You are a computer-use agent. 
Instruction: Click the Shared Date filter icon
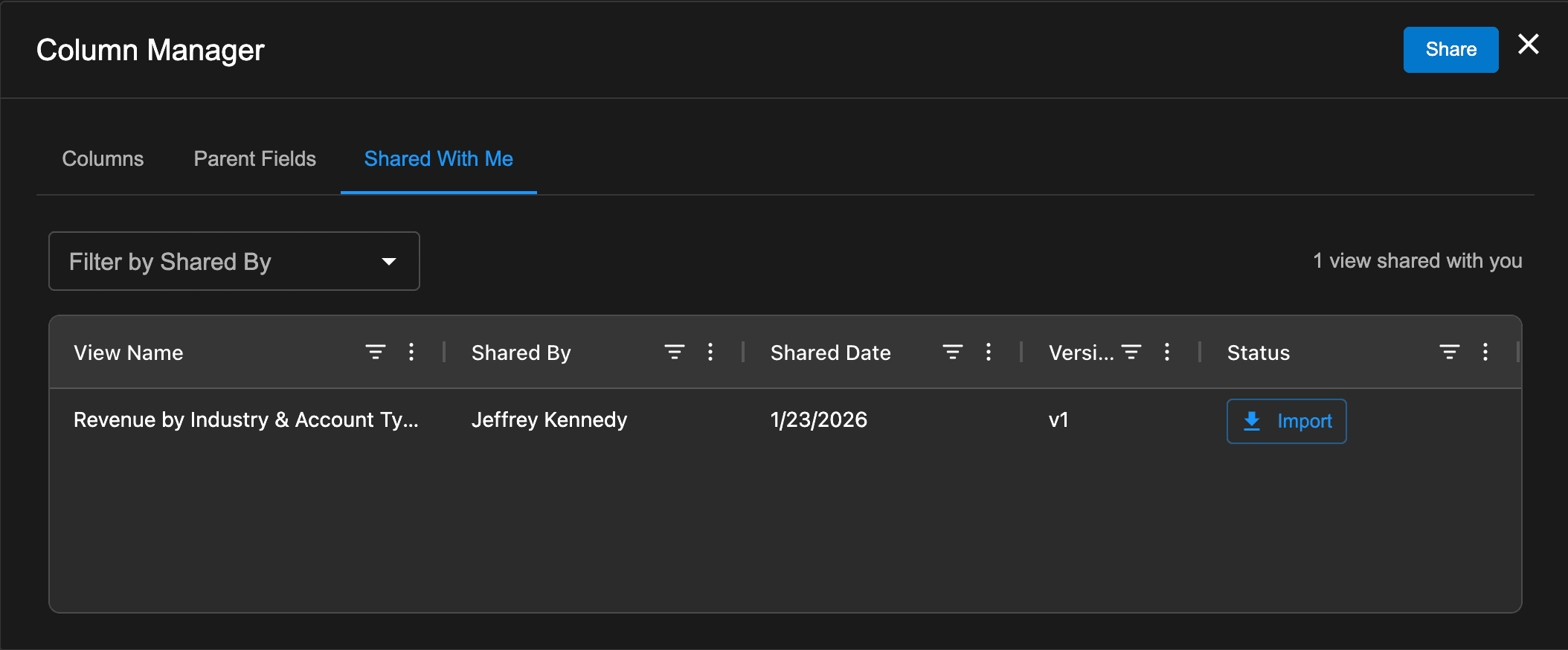pyautogui.click(x=953, y=352)
